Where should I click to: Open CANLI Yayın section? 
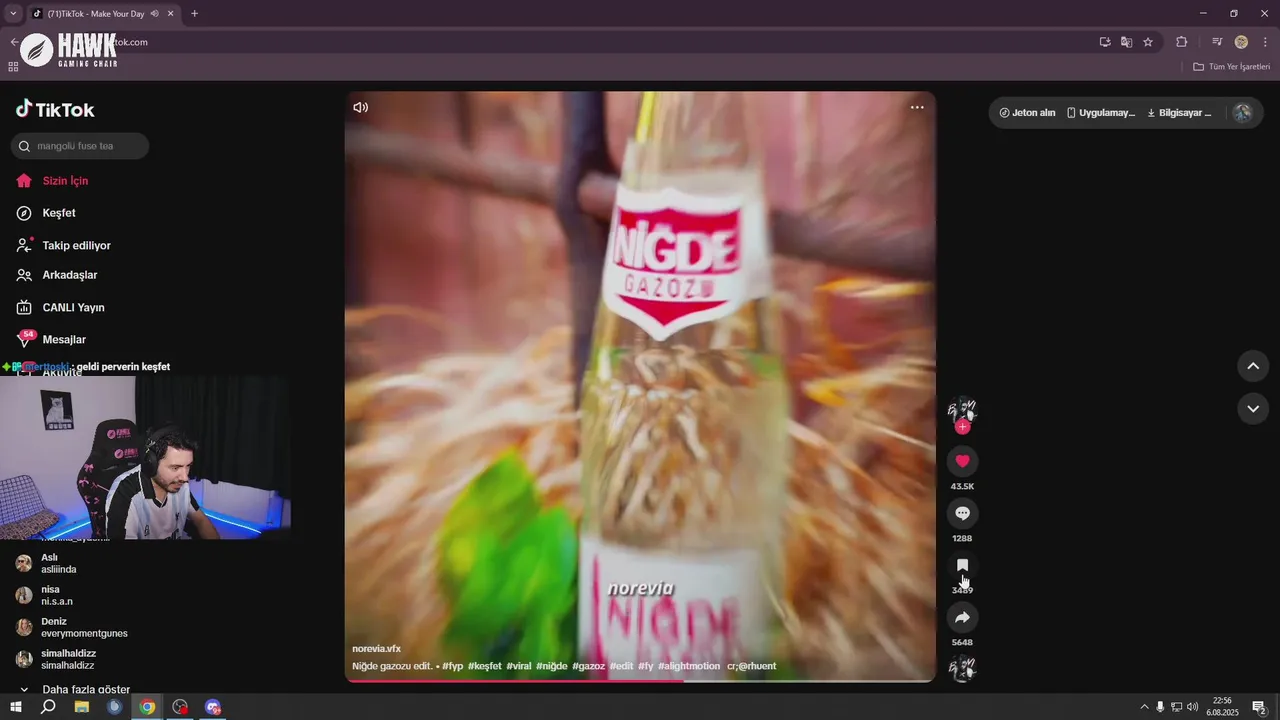73,307
